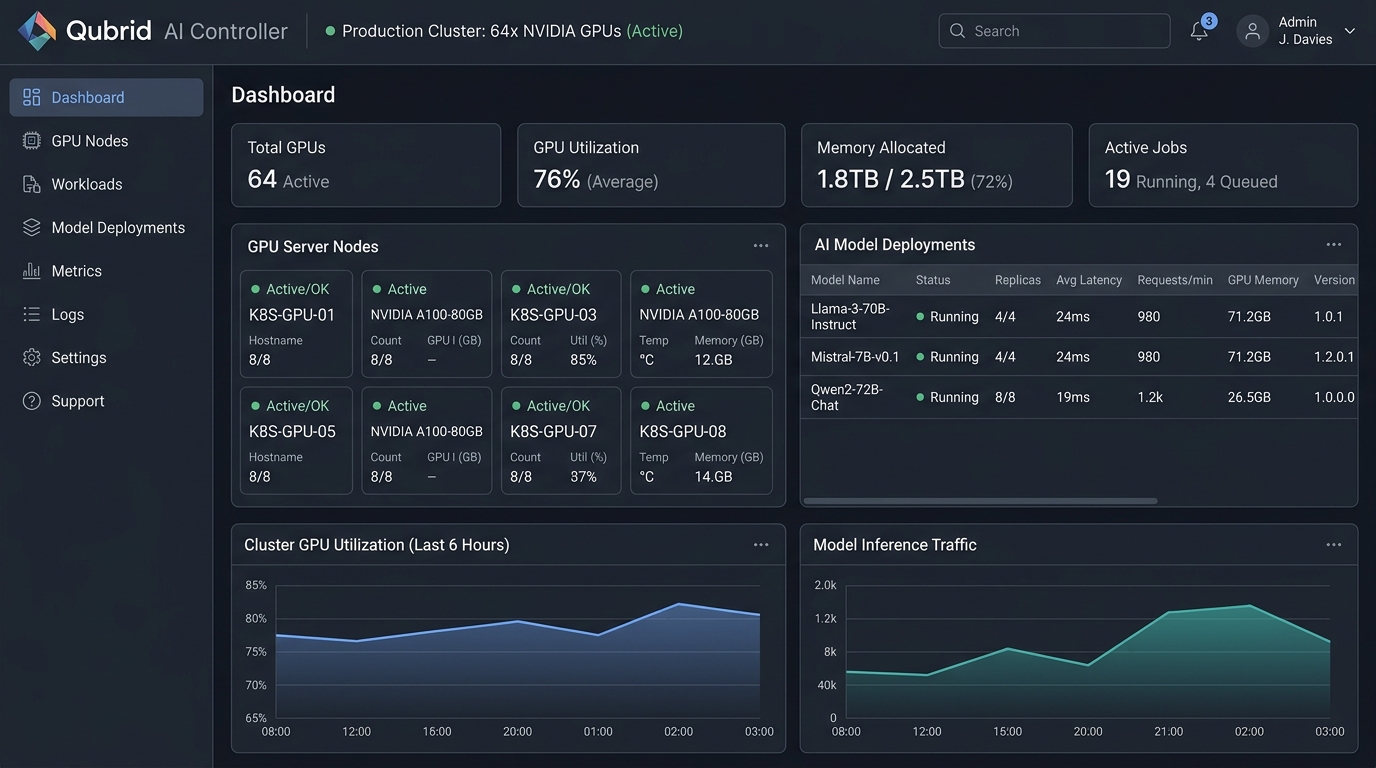Select the GPU Utilization 76% card

651,165
